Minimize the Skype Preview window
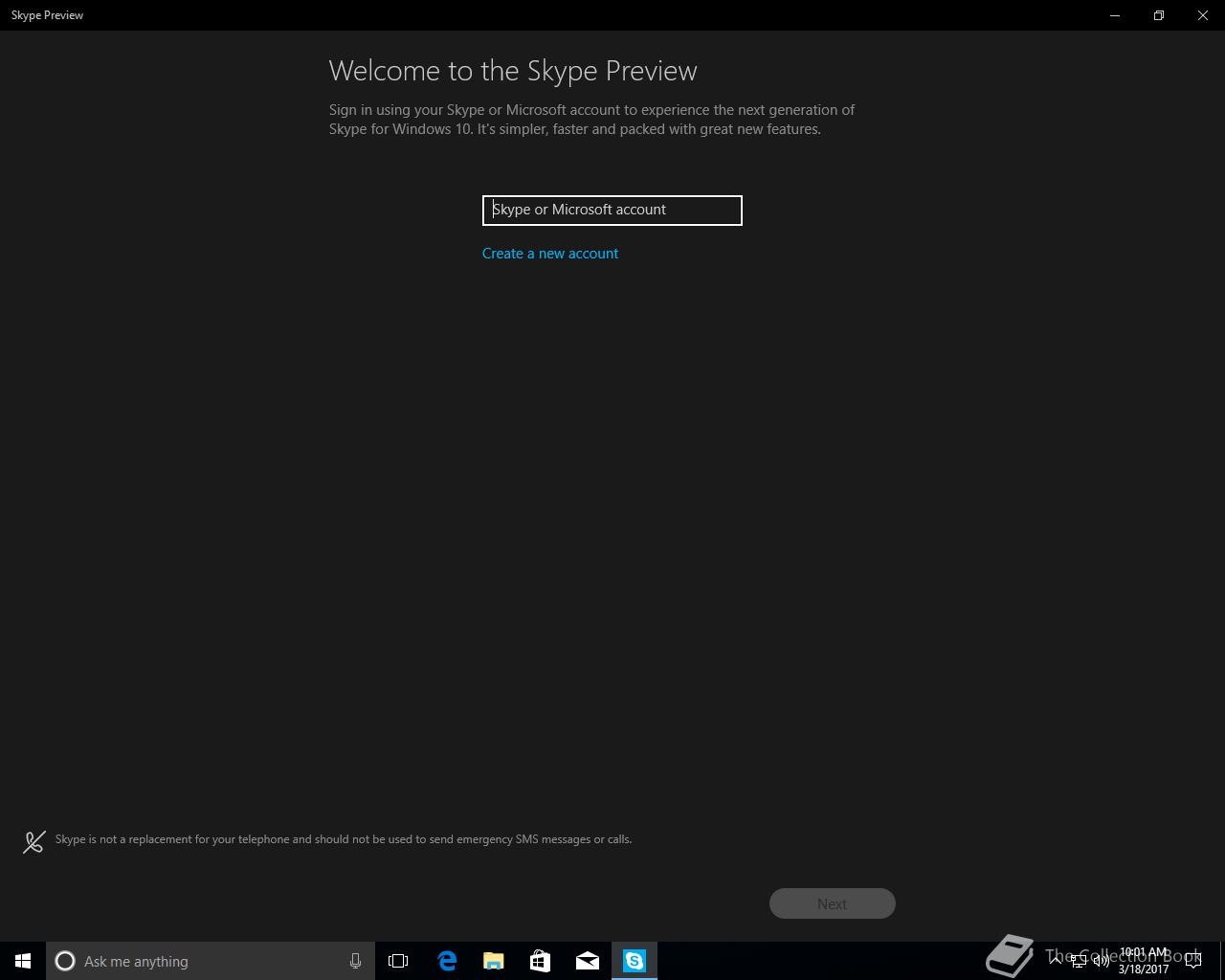The width and height of the screenshot is (1225, 980). pyautogui.click(x=1115, y=15)
